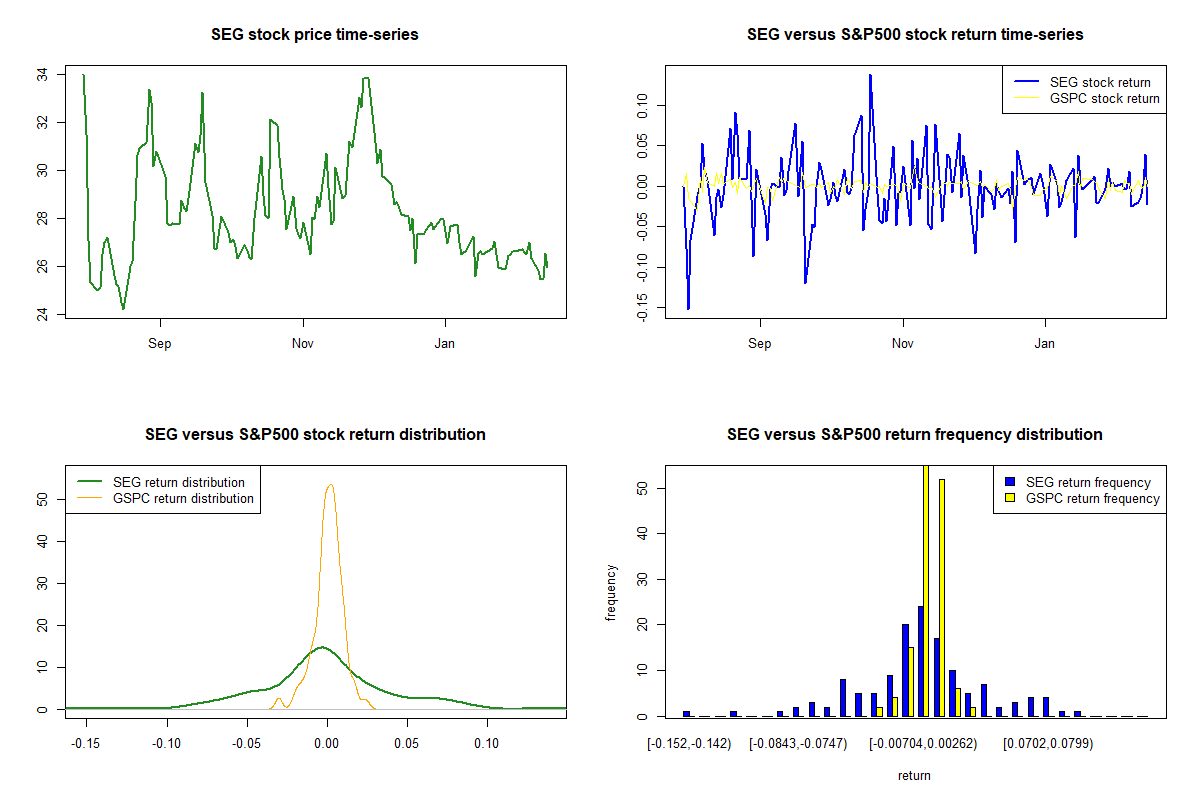Viewport: 1200px width, 800px height.
Task: Click the vertical 'frequency' axis label
Action: pos(611,592)
